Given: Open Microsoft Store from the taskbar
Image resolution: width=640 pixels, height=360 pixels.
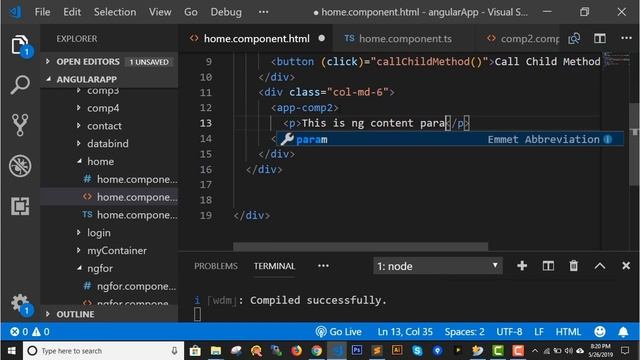Looking at the screenshot, I should 195,351.
